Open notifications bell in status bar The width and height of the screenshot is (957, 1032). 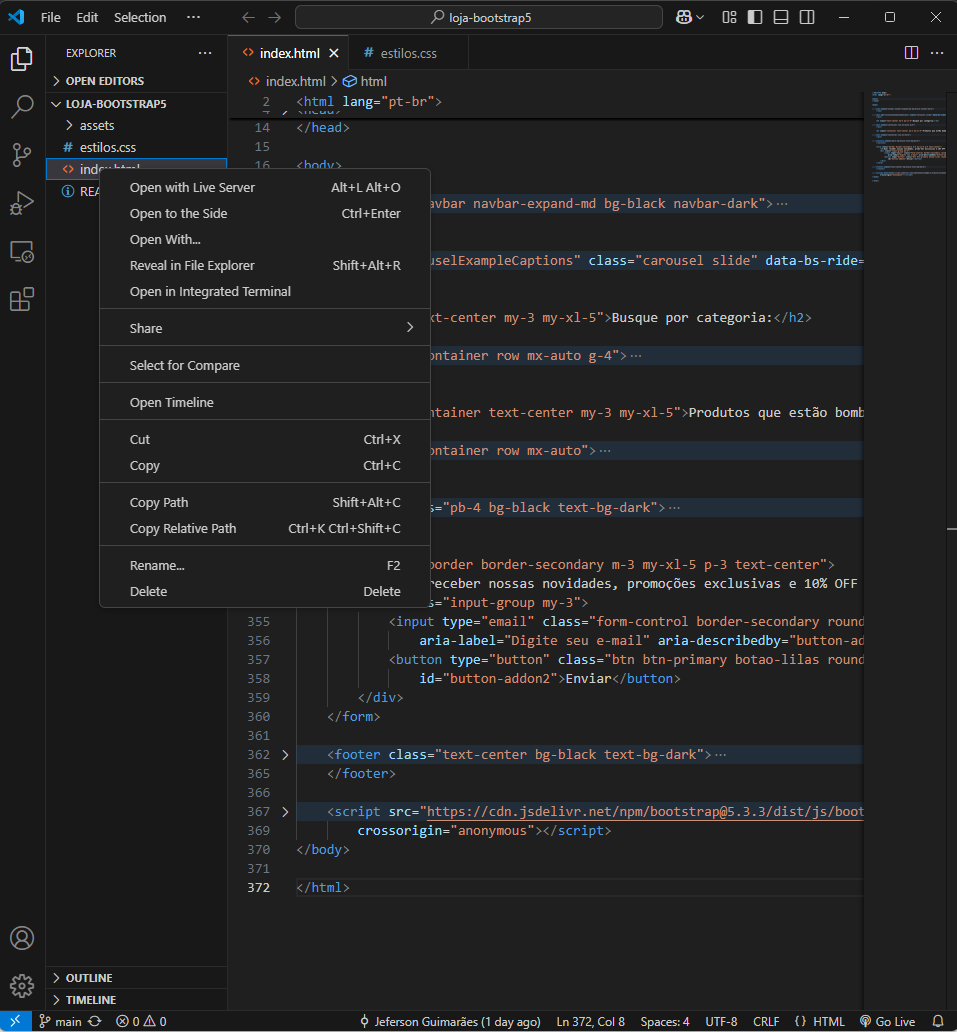(x=938, y=1021)
